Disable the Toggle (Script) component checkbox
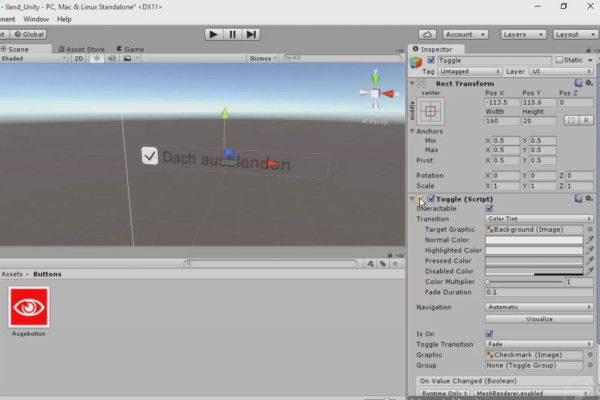 tap(431, 199)
